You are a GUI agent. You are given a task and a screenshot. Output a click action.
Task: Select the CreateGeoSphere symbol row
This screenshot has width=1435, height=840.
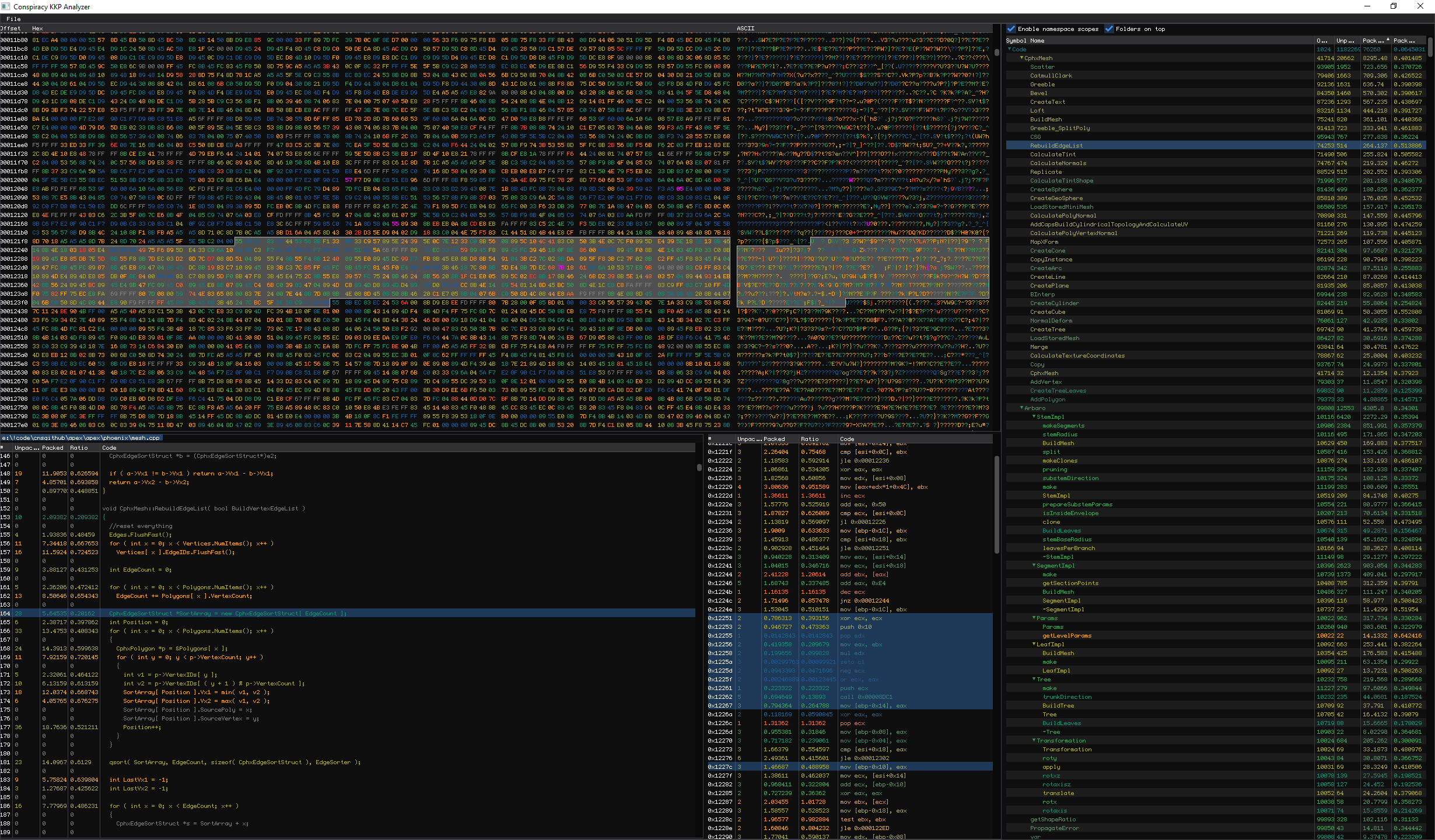click(1215, 198)
